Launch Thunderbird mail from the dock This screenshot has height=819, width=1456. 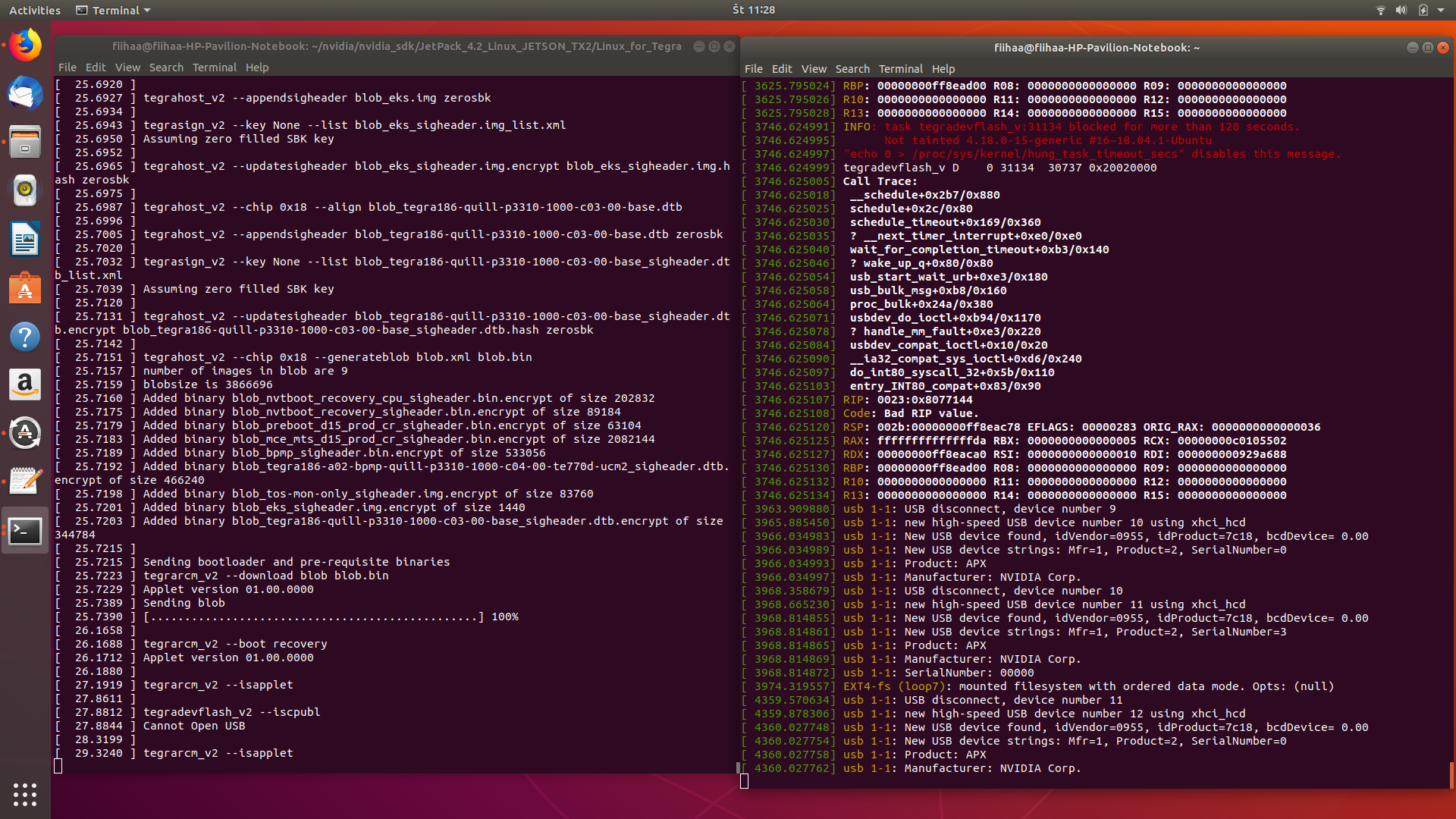25,94
